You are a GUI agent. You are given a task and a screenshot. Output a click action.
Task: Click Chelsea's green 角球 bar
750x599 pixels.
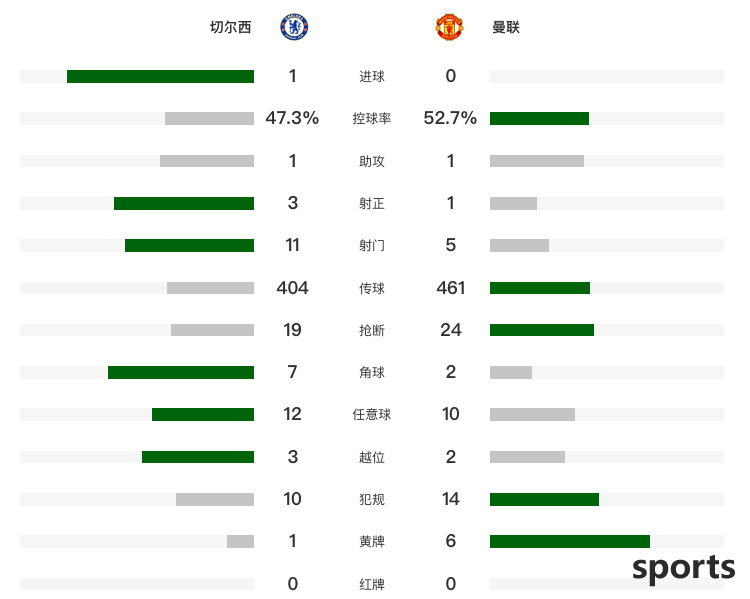point(181,372)
